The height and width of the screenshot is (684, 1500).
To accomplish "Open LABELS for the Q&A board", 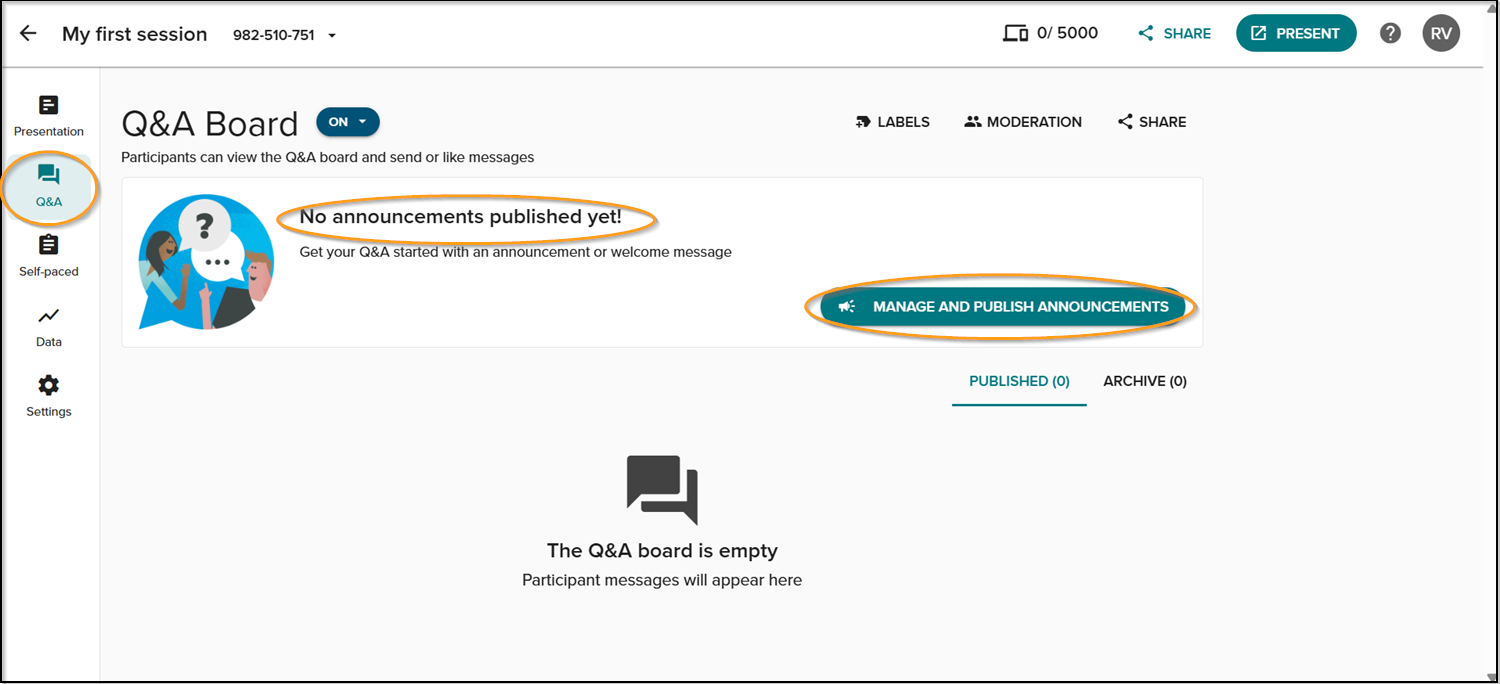I will tap(893, 122).
